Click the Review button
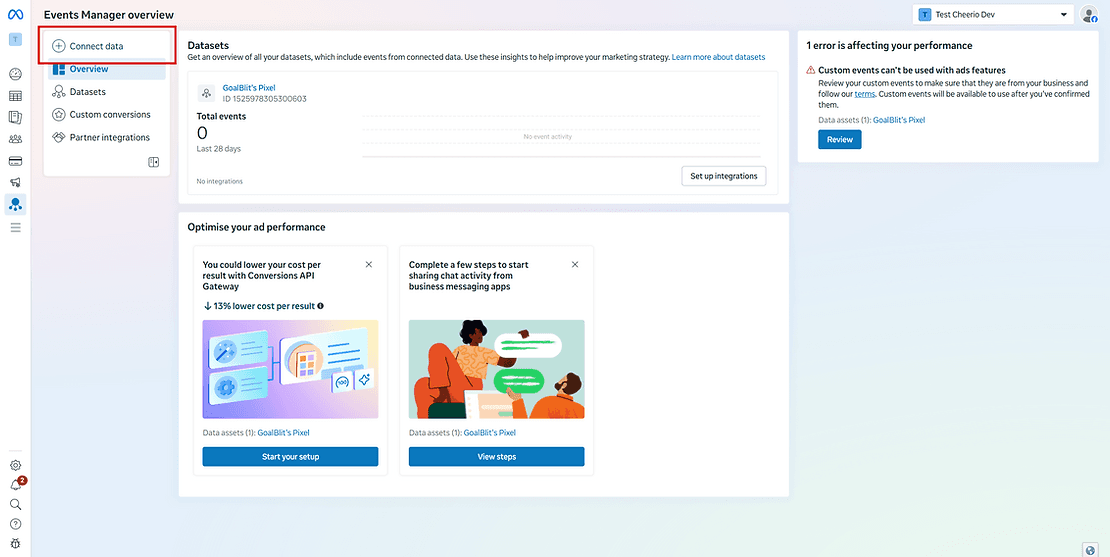The image size is (1110, 557). click(x=840, y=139)
